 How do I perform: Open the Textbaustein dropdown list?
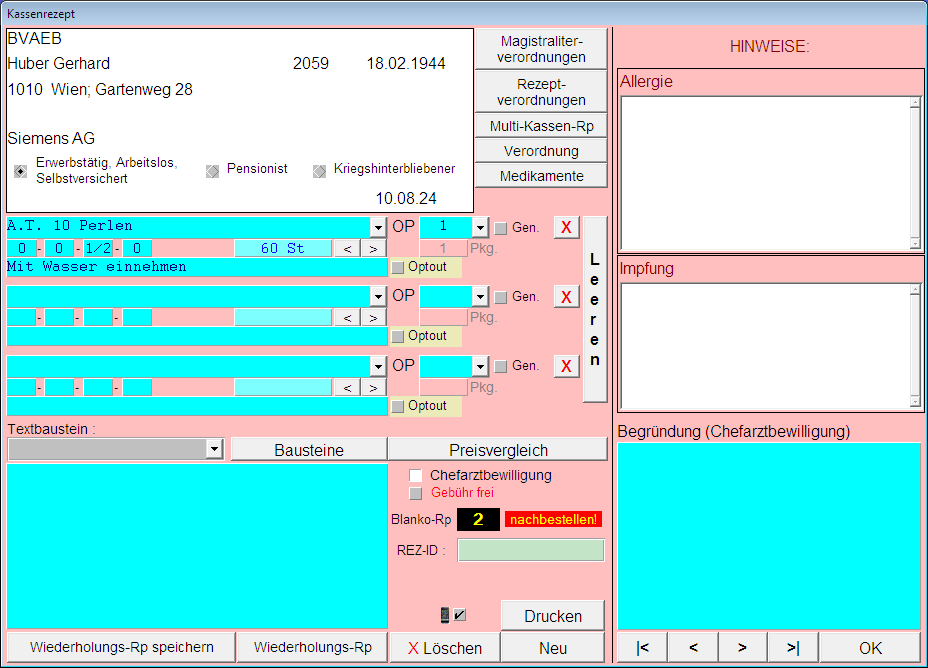coord(214,450)
